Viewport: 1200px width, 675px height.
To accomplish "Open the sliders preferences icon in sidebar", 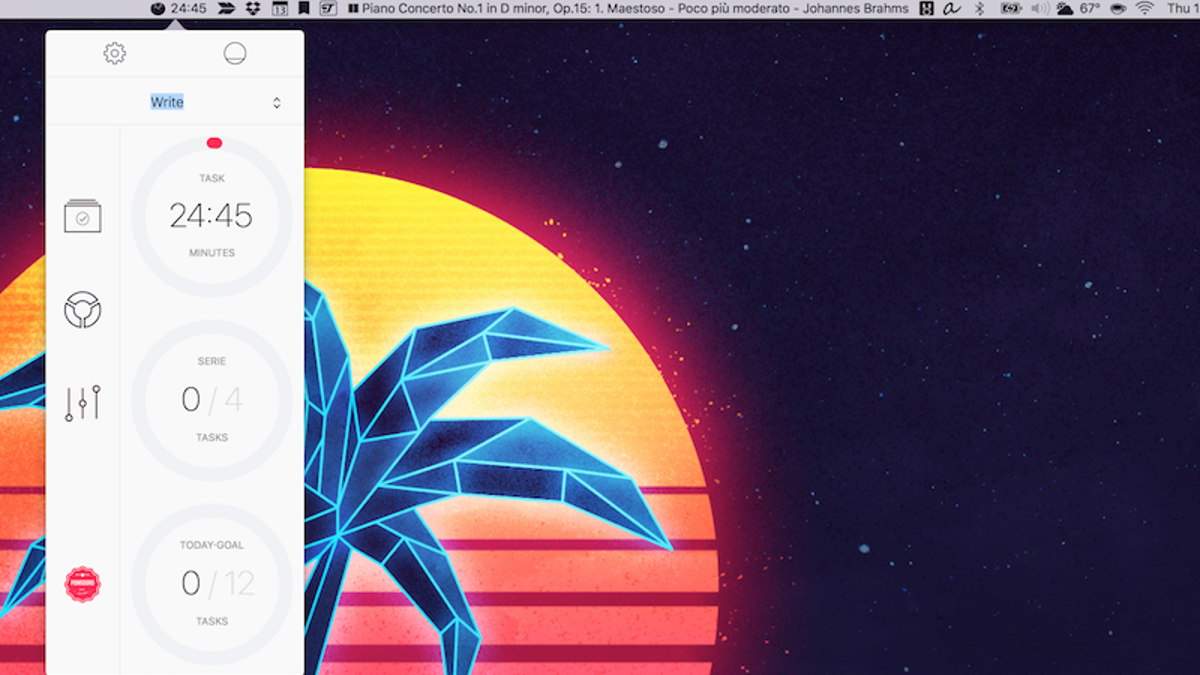I will click(83, 402).
